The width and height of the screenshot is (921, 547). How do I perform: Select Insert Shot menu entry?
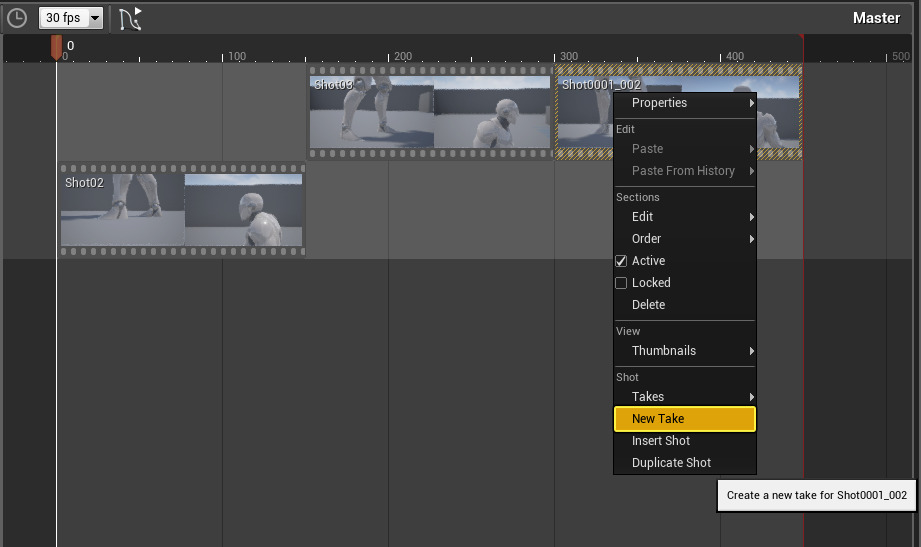pos(661,441)
